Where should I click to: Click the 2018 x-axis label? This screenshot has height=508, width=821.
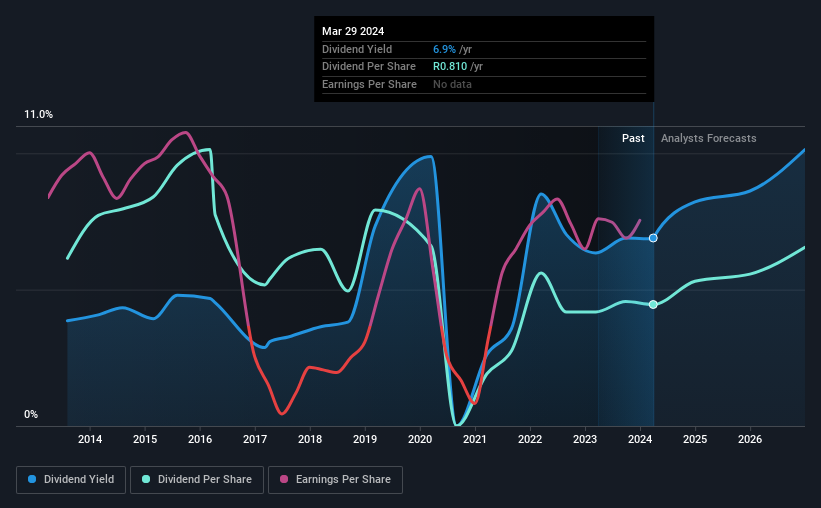310,439
